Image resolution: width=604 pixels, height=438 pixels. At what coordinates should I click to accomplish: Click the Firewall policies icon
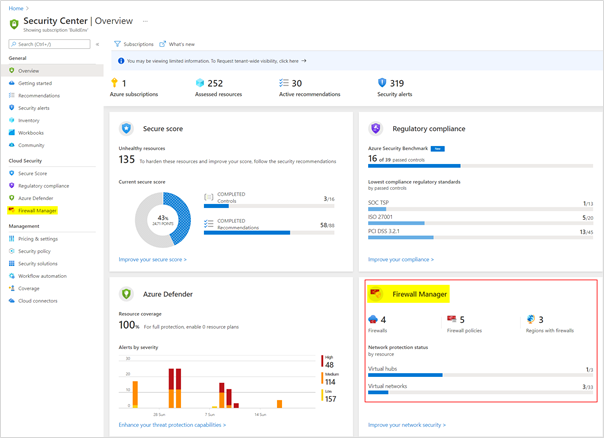click(451, 319)
